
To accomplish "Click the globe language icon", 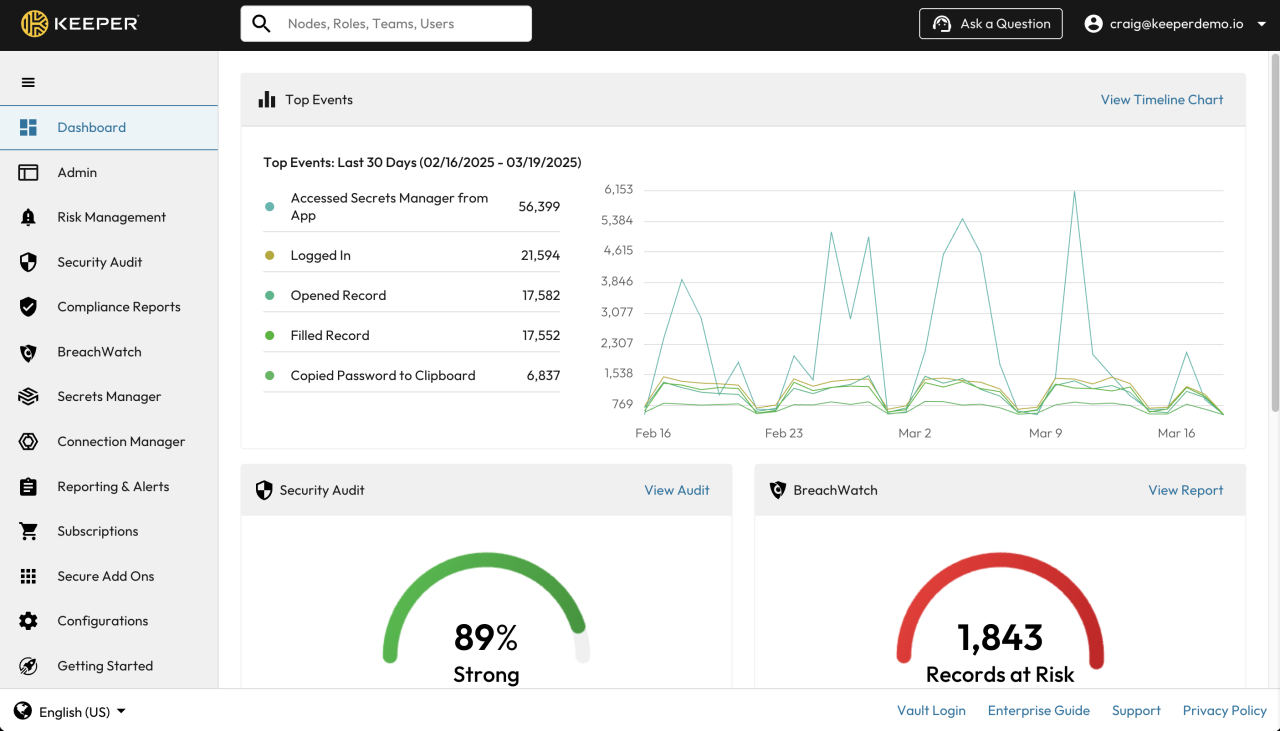I will click(23, 711).
